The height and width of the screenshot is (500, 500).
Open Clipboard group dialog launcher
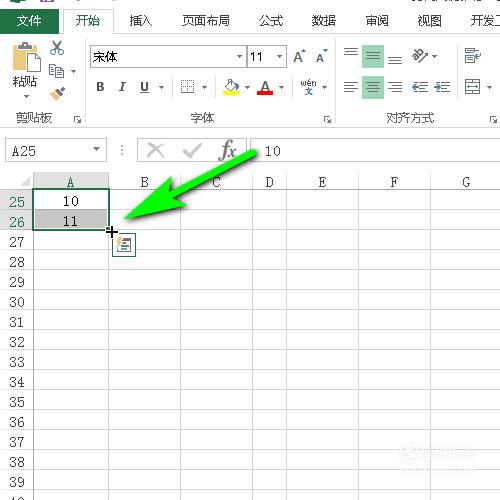77,119
